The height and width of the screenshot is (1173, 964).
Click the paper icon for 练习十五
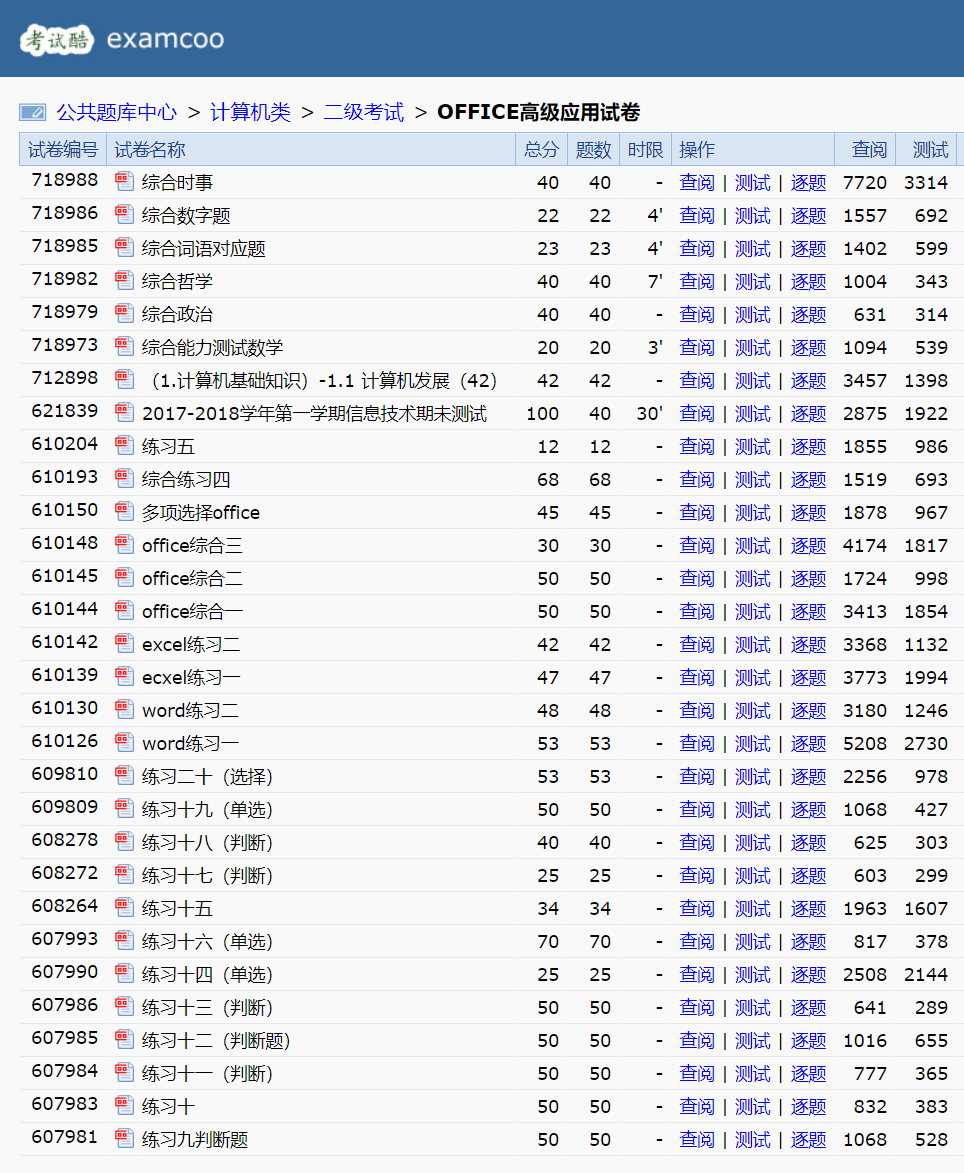(124, 907)
